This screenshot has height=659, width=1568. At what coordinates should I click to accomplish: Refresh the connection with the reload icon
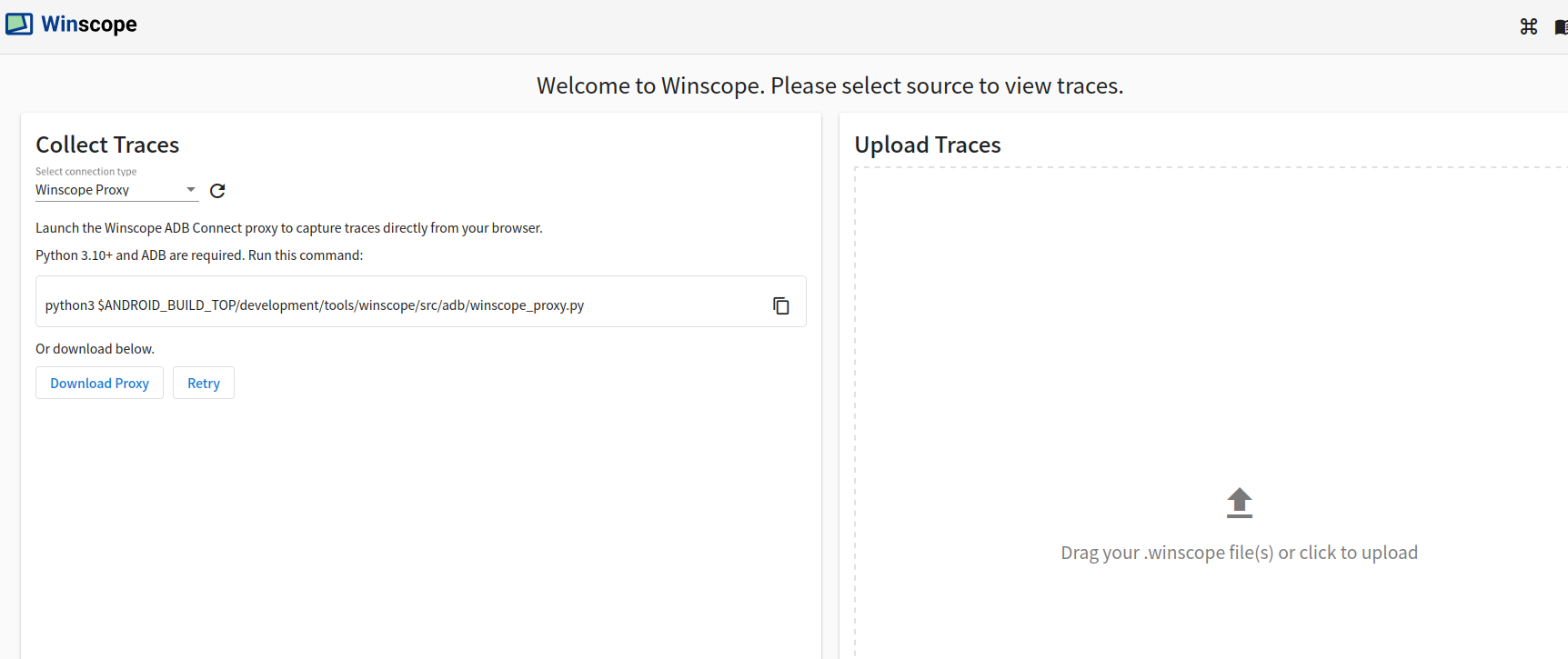click(217, 190)
